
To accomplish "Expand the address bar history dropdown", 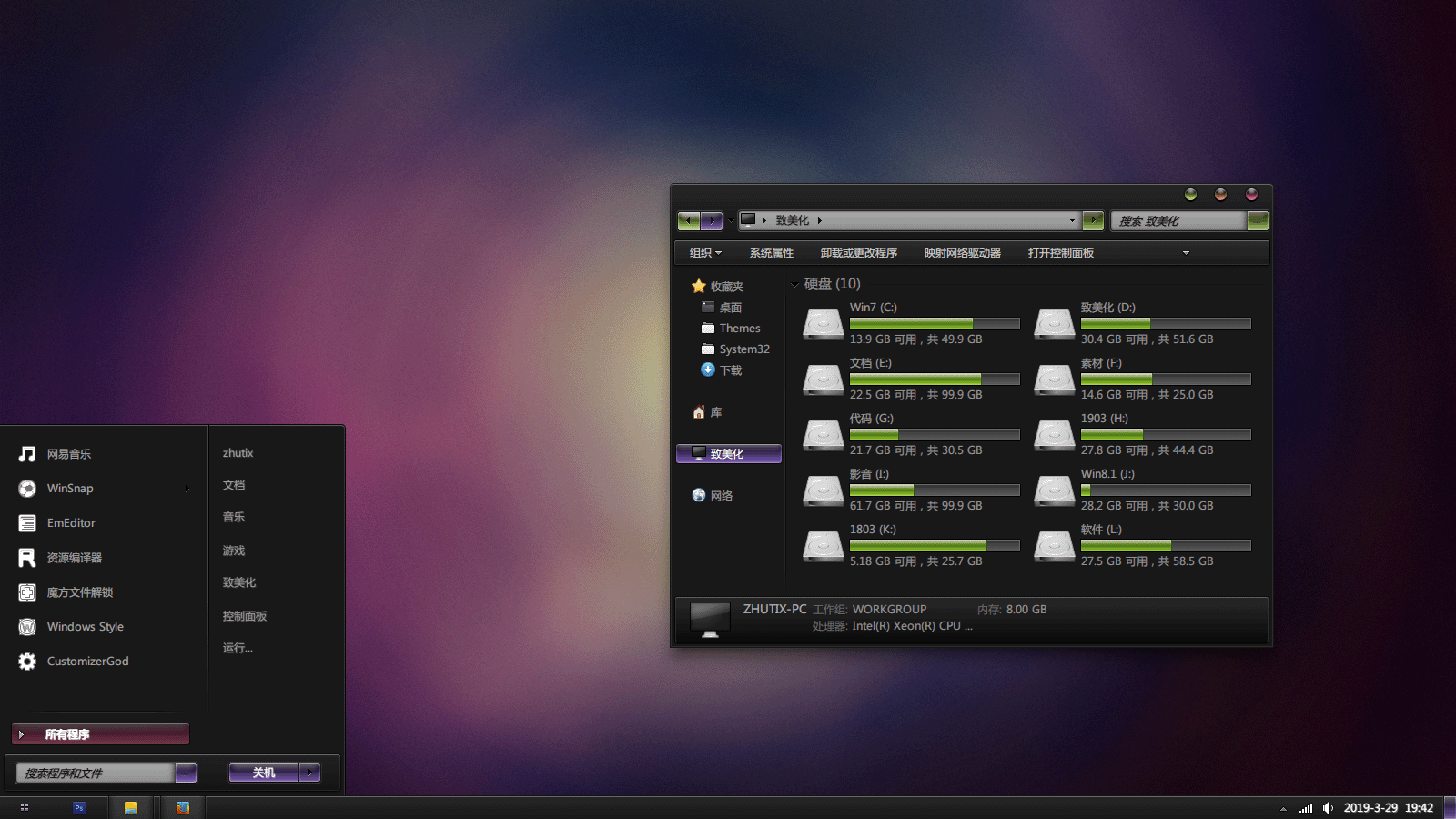I will [1072, 220].
